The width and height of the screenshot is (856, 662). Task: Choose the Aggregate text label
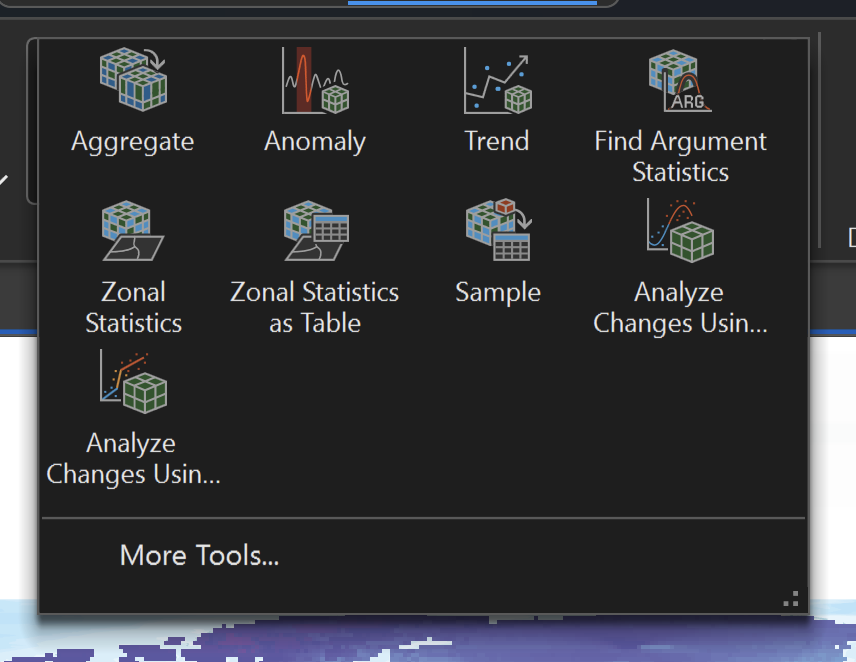[133, 142]
